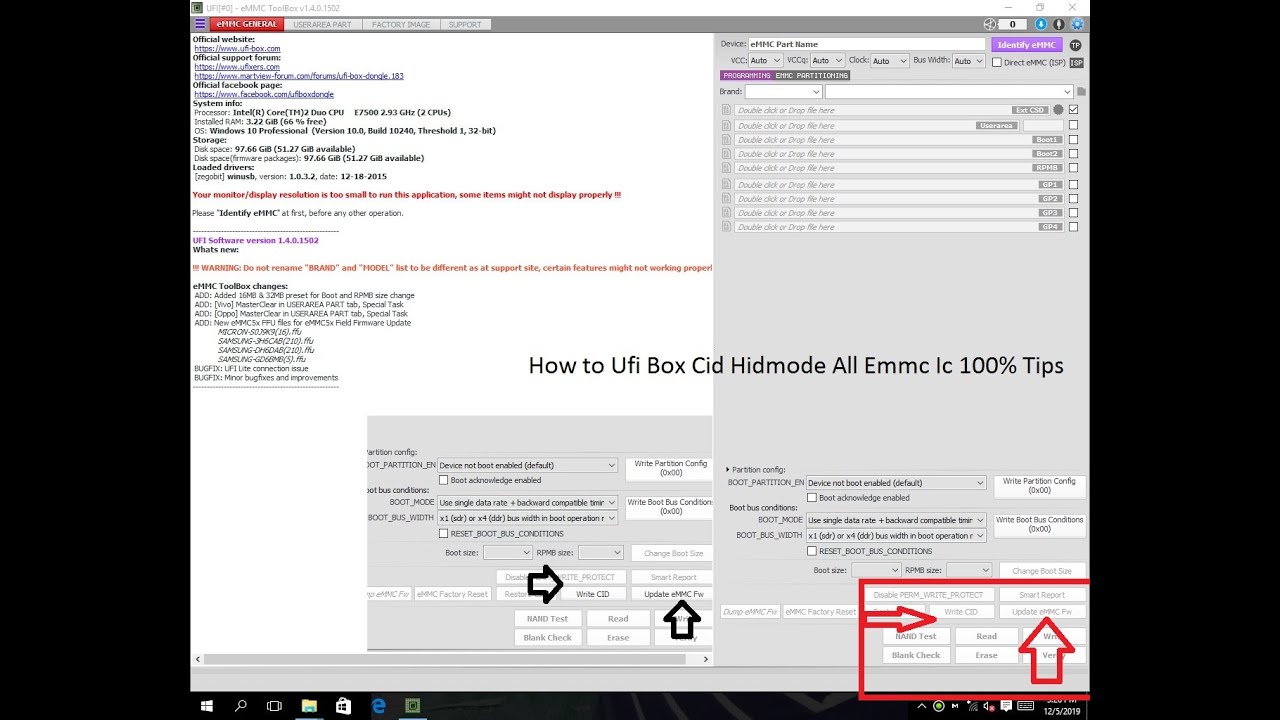Select the PROGRAMMING sub-tab
The width and height of the screenshot is (1280, 720).
click(746, 76)
